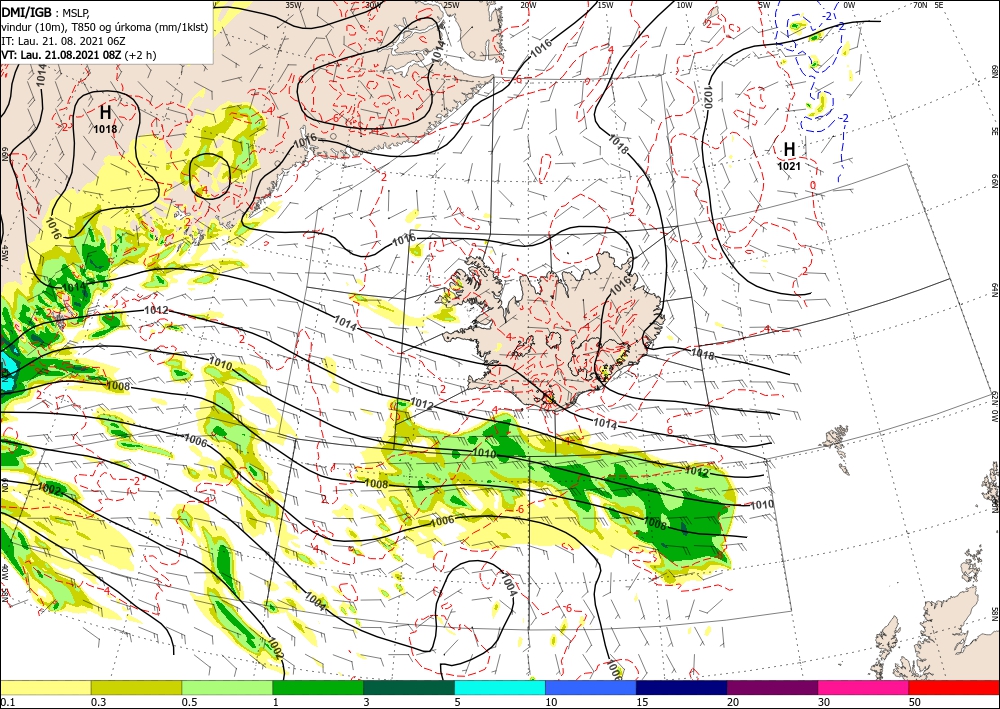Click the '70N 5E' corner label
This screenshot has width=1000, height=709.
(x=928, y=5)
